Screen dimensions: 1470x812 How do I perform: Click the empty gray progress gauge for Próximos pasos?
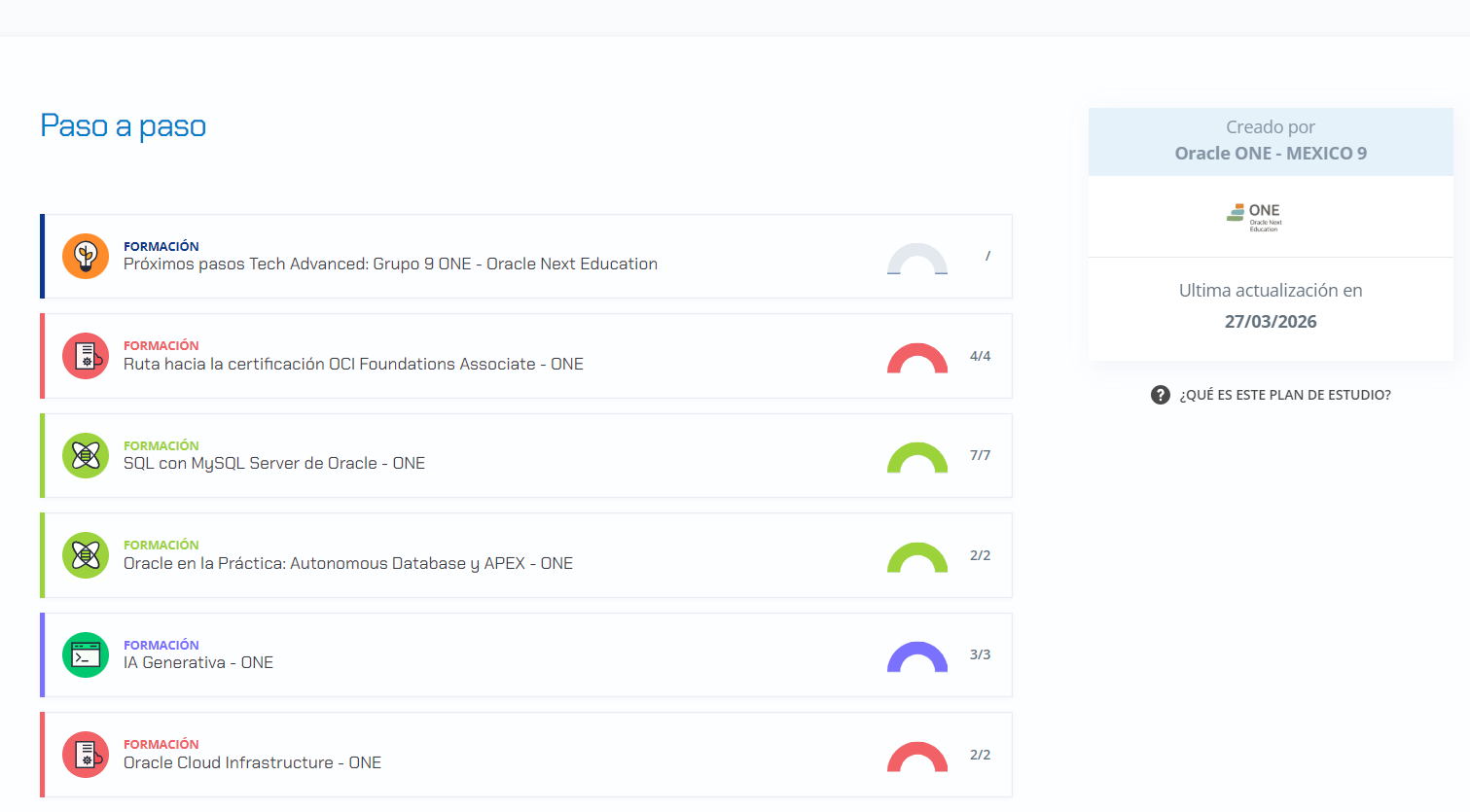tap(917, 259)
